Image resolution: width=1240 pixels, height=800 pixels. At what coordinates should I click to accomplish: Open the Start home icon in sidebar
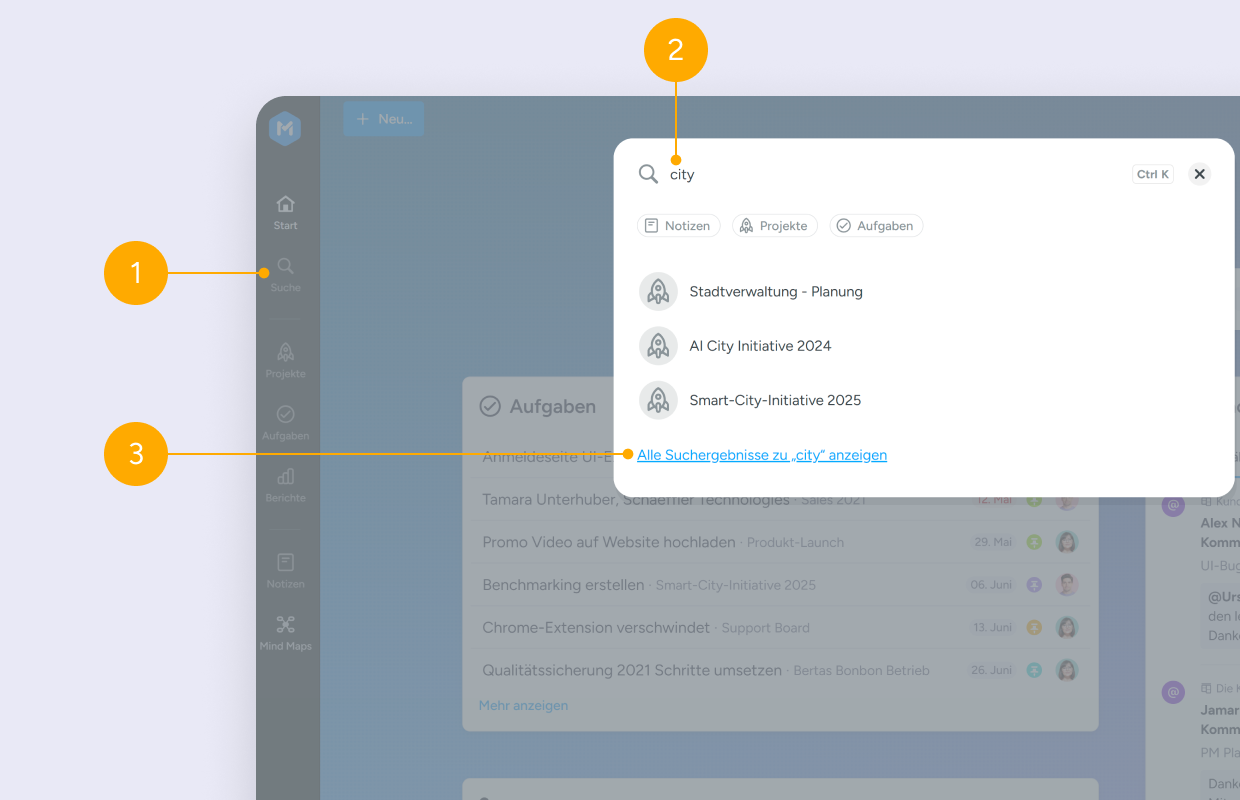coord(285,204)
